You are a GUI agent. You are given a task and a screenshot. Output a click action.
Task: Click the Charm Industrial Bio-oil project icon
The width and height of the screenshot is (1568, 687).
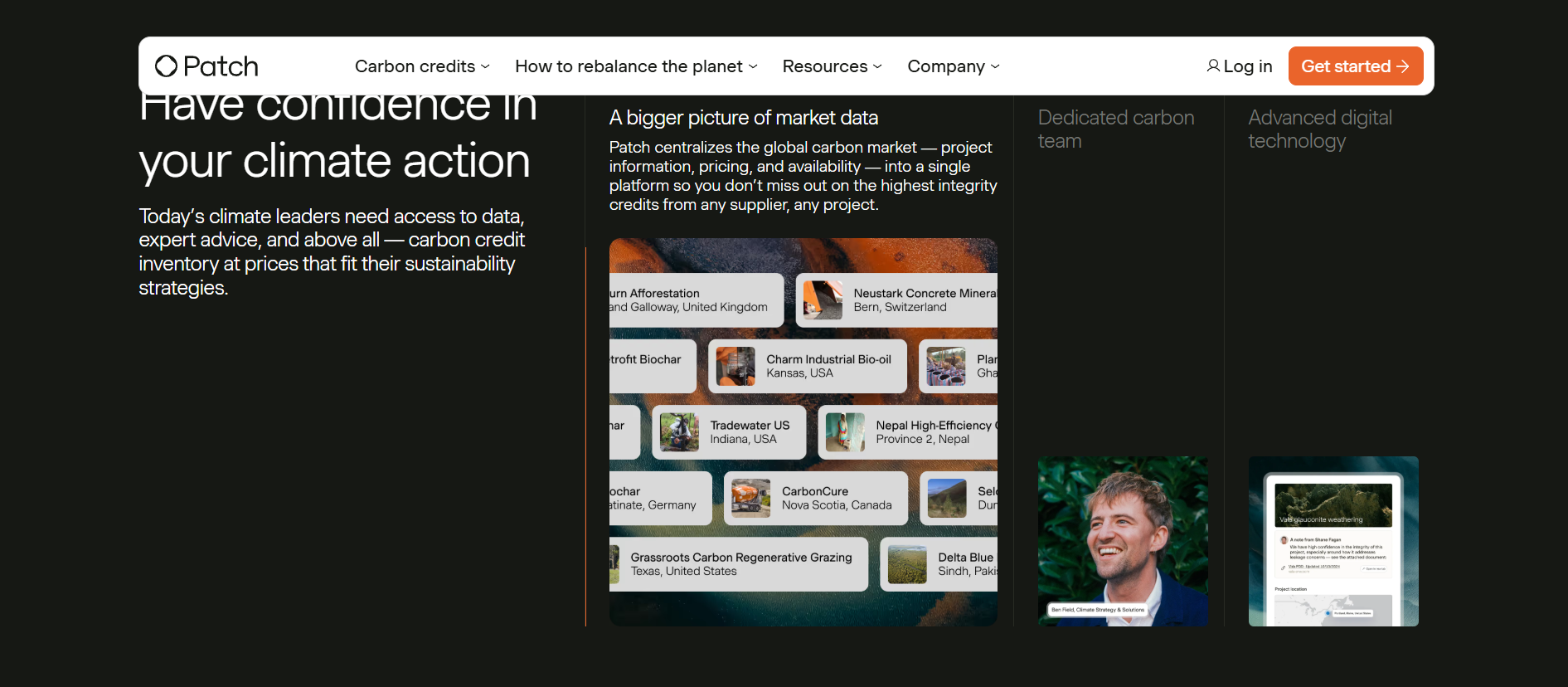(x=735, y=366)
